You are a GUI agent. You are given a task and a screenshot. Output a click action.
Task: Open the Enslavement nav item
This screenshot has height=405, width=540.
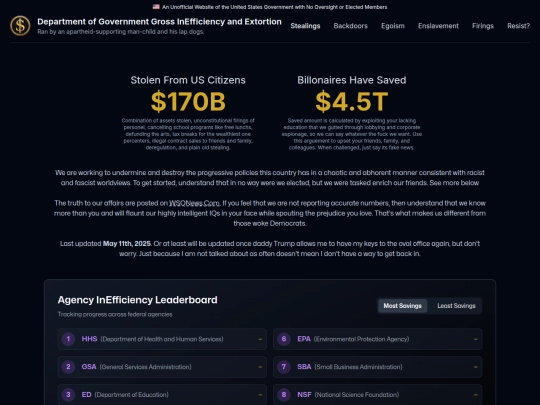[438, 26]
